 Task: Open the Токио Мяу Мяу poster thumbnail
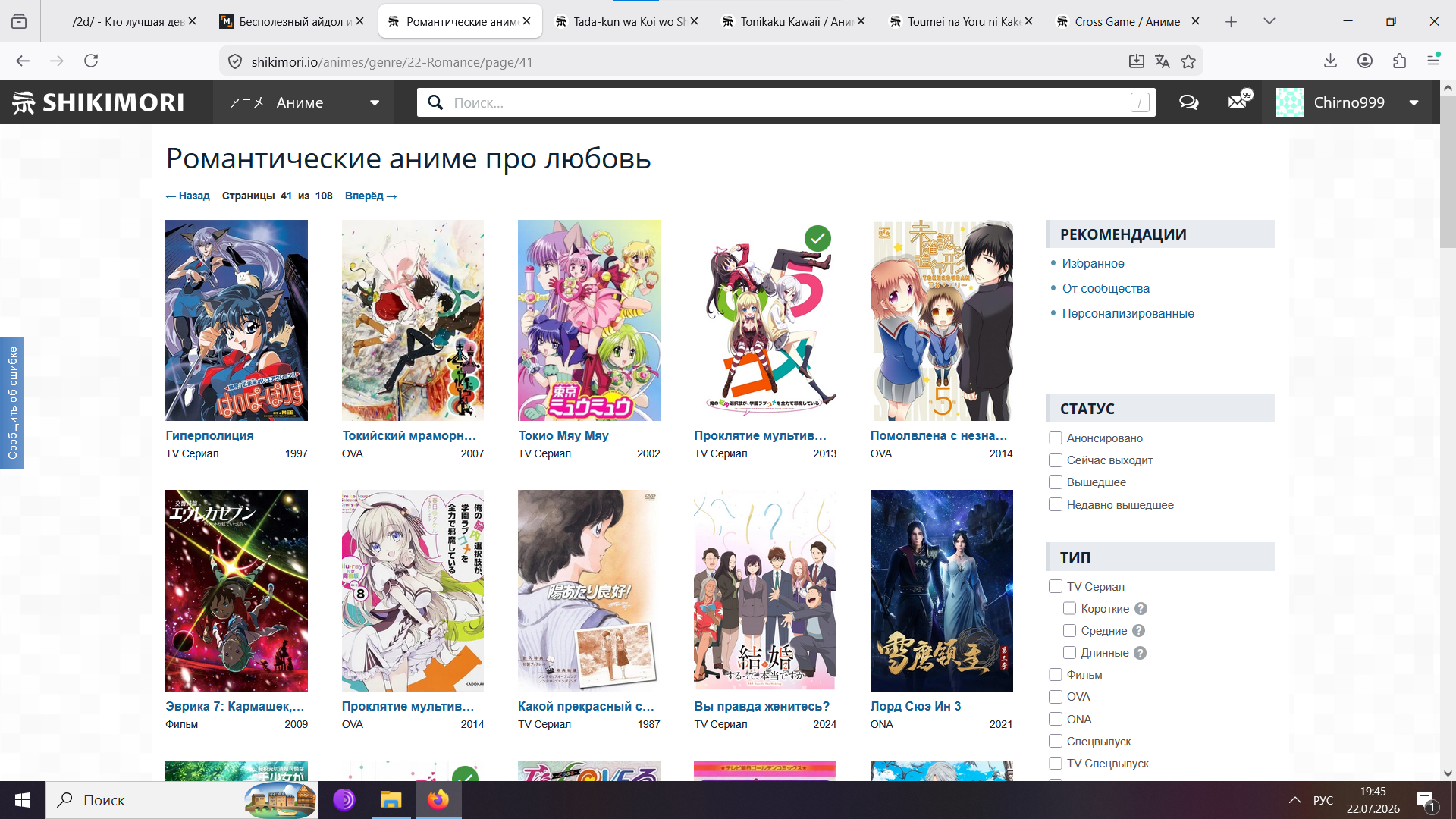588,320
